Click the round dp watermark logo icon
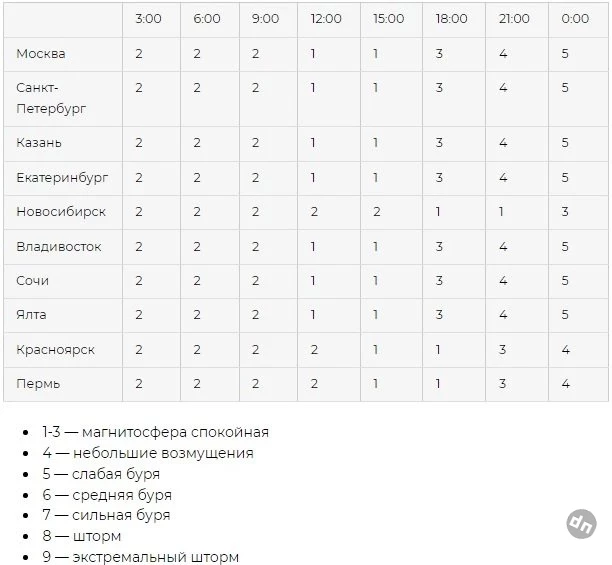Viewport: 612px width, 565px height. (581, 524)
